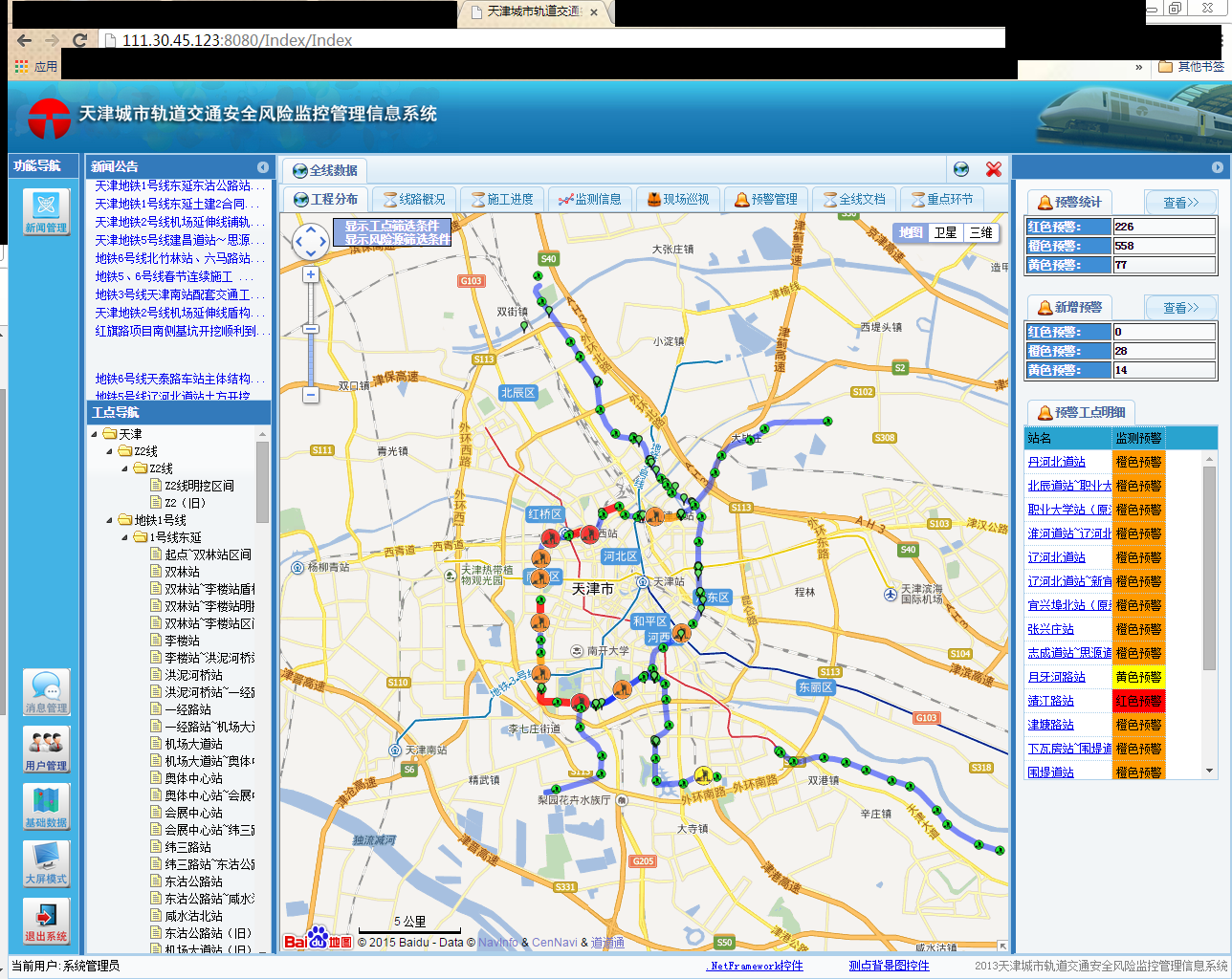1232x979 pixels.
Task: Click the yellow warning marker near 外环南路
Action: 703,774
